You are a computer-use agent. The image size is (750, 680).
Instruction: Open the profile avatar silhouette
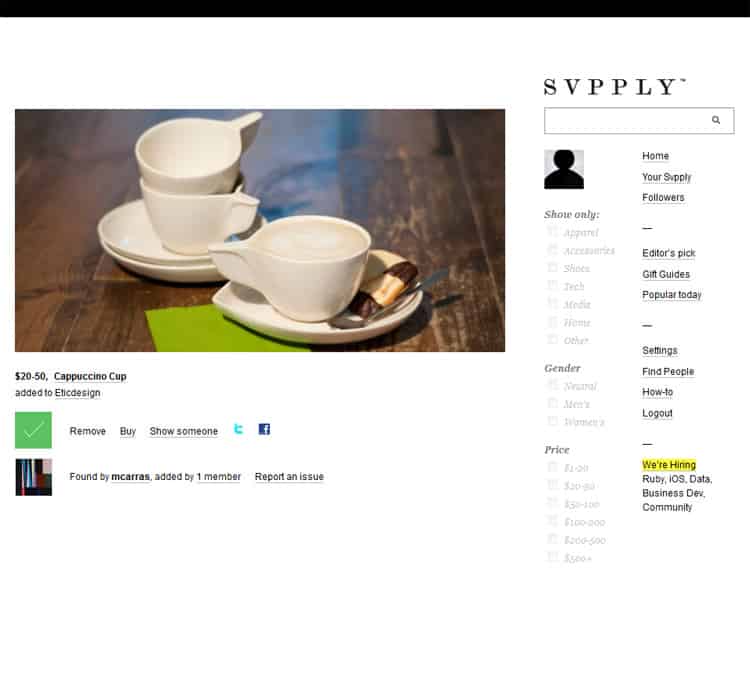click(x=564, y=169)
